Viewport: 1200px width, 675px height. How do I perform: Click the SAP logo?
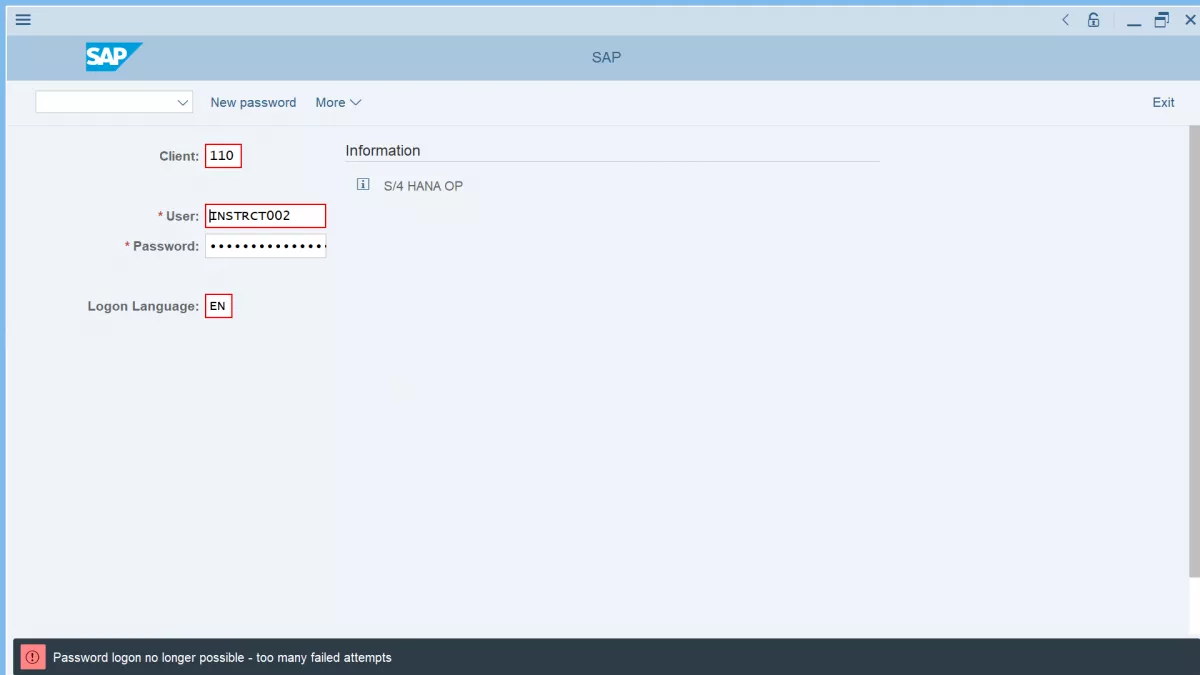[x=114, y=57]
